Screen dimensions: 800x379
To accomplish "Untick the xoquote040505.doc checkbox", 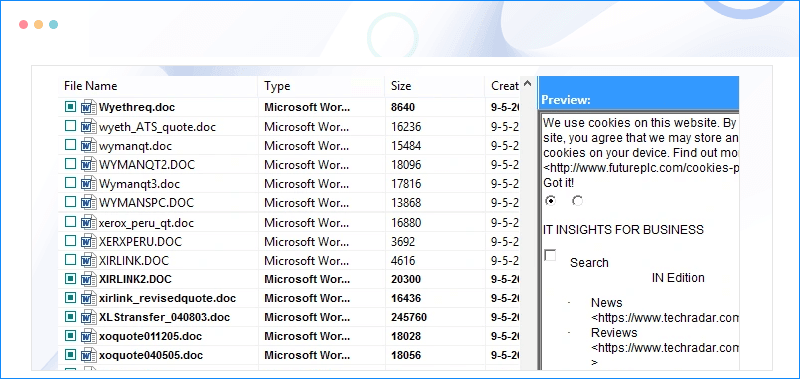I will coord(70,355).
